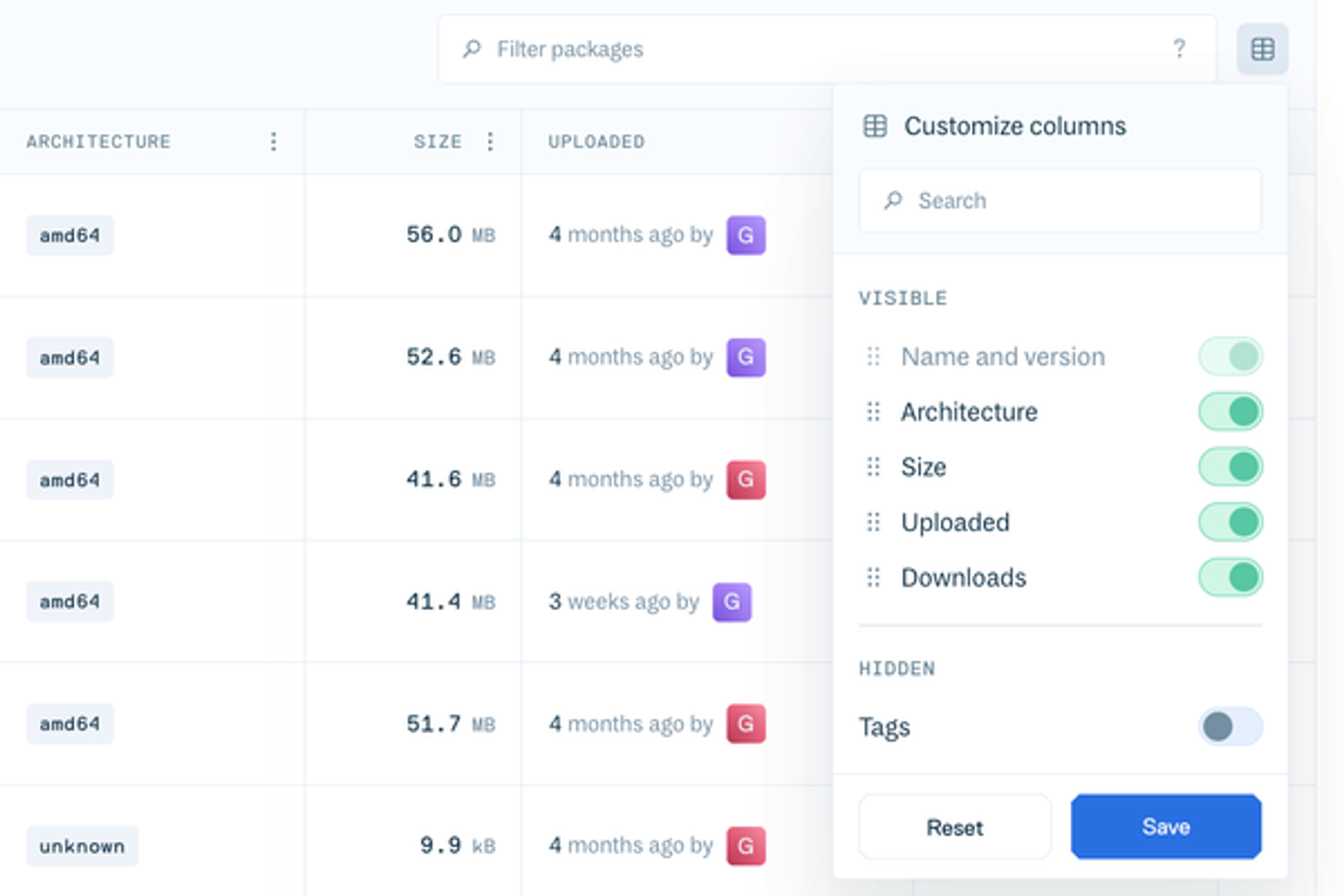Click red uploader avatar in the 41.6 MB row

pyautogui.click(x=745, y=479)
